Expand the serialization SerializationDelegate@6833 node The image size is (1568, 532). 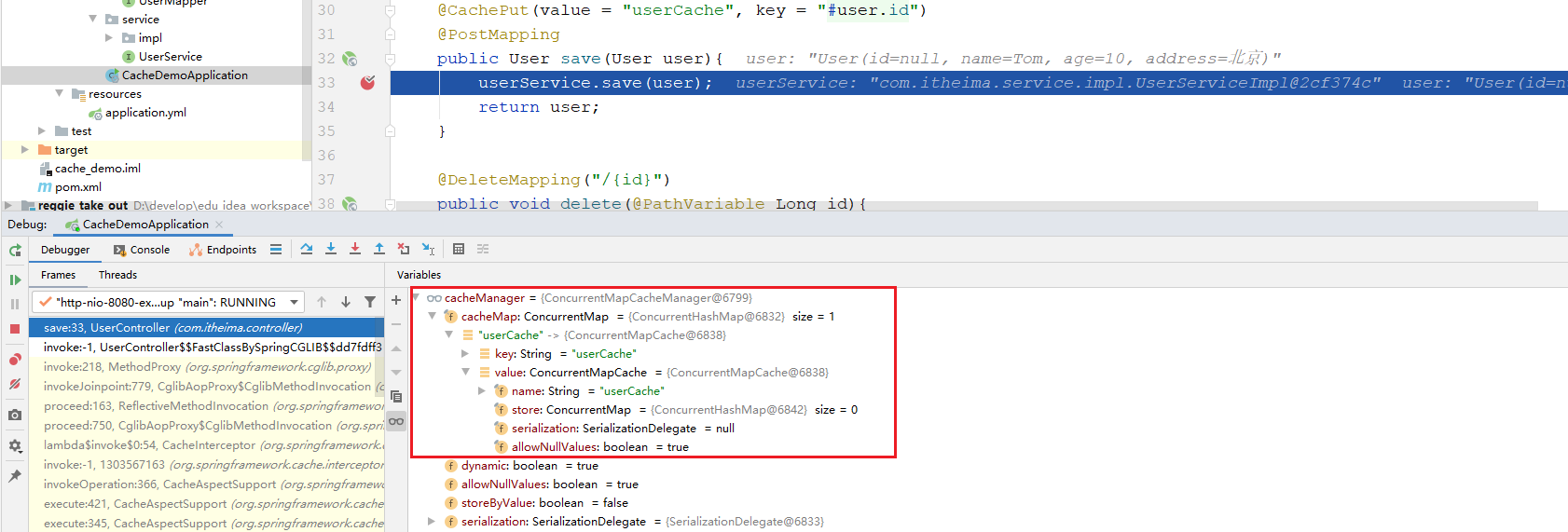click(432, 522)
